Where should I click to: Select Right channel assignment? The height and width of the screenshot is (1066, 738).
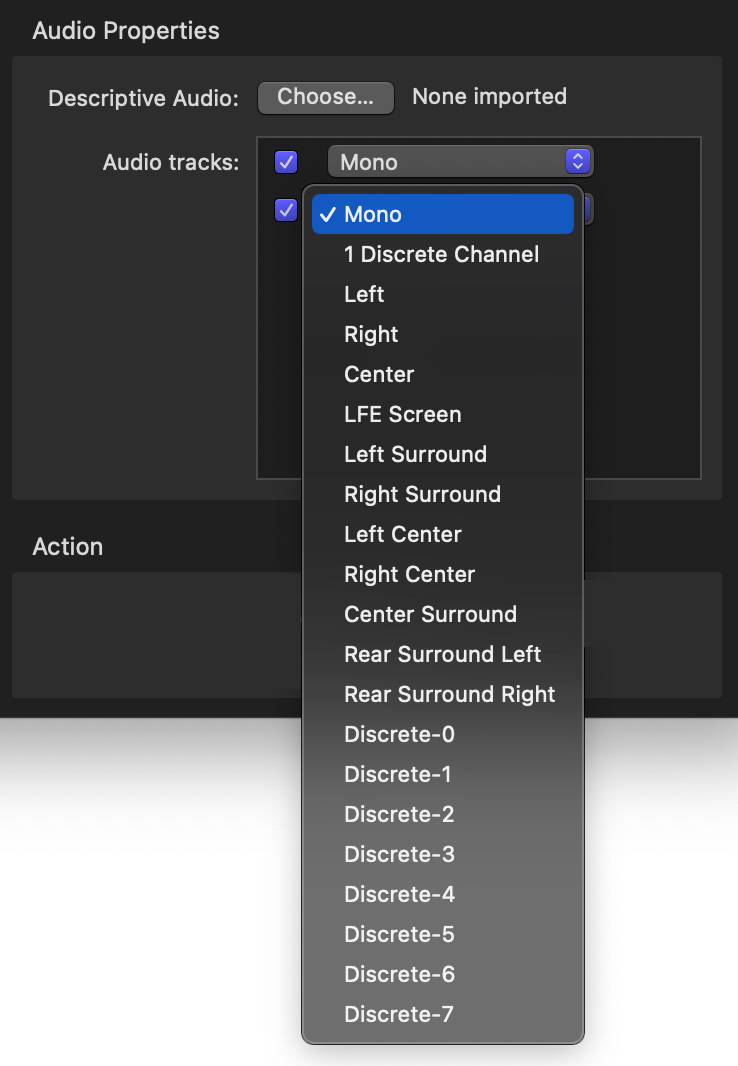443,334
